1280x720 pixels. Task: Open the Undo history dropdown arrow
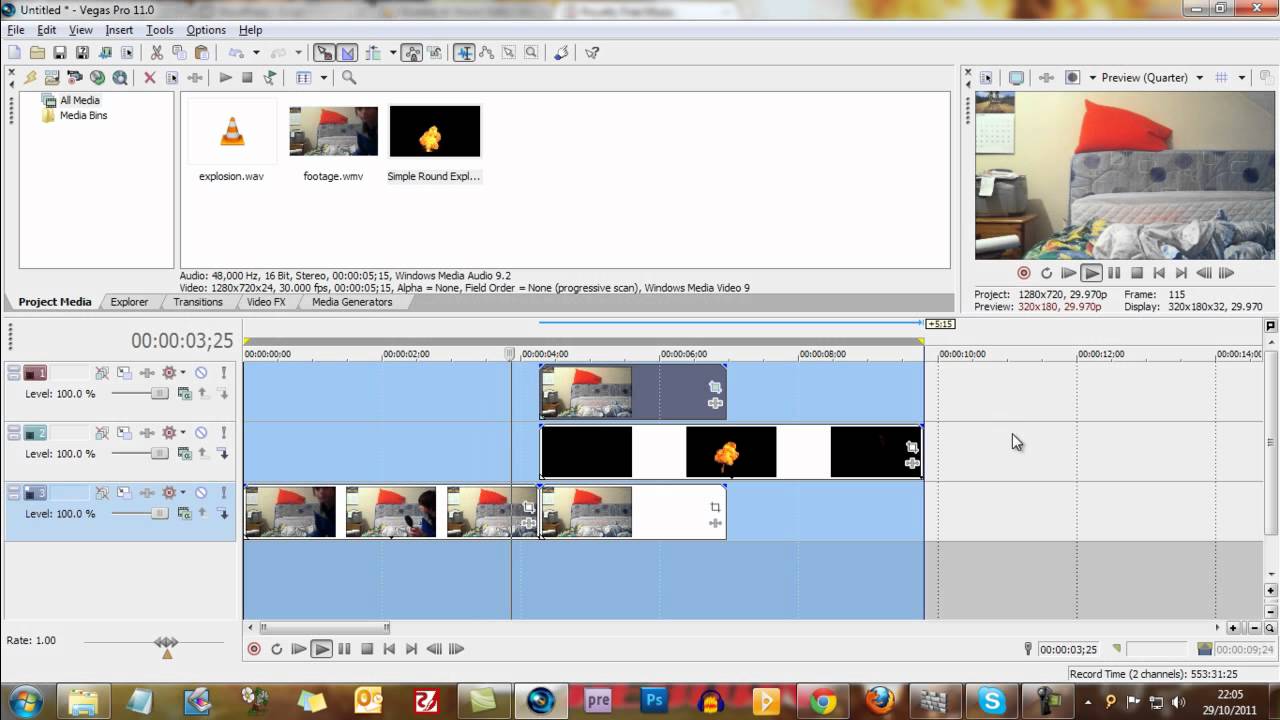click(256, 53)
